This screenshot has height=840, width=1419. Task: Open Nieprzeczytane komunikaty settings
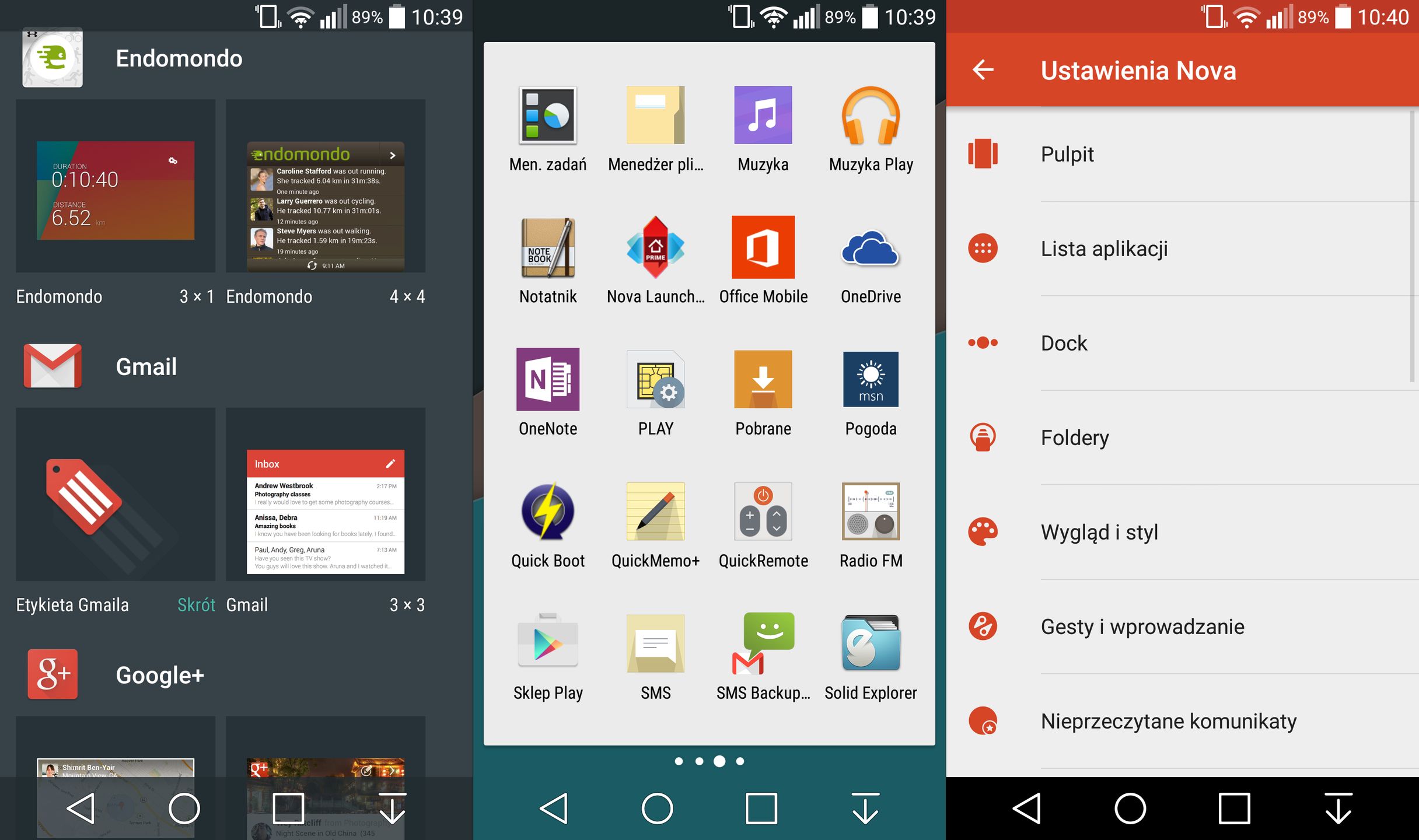(x=1183, y=721)
